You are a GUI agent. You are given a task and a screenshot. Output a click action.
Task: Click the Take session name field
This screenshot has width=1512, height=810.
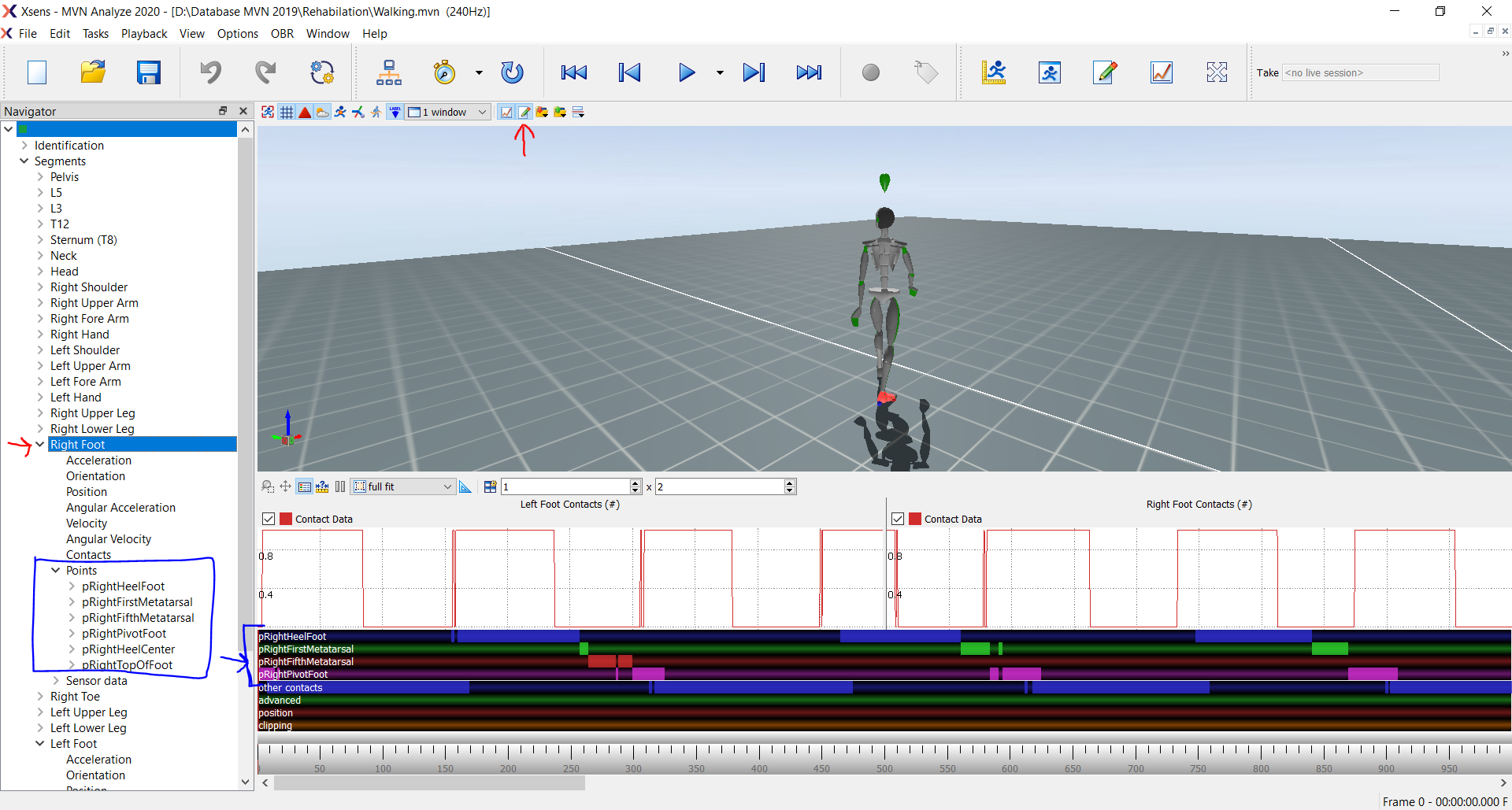point(1360,72)
